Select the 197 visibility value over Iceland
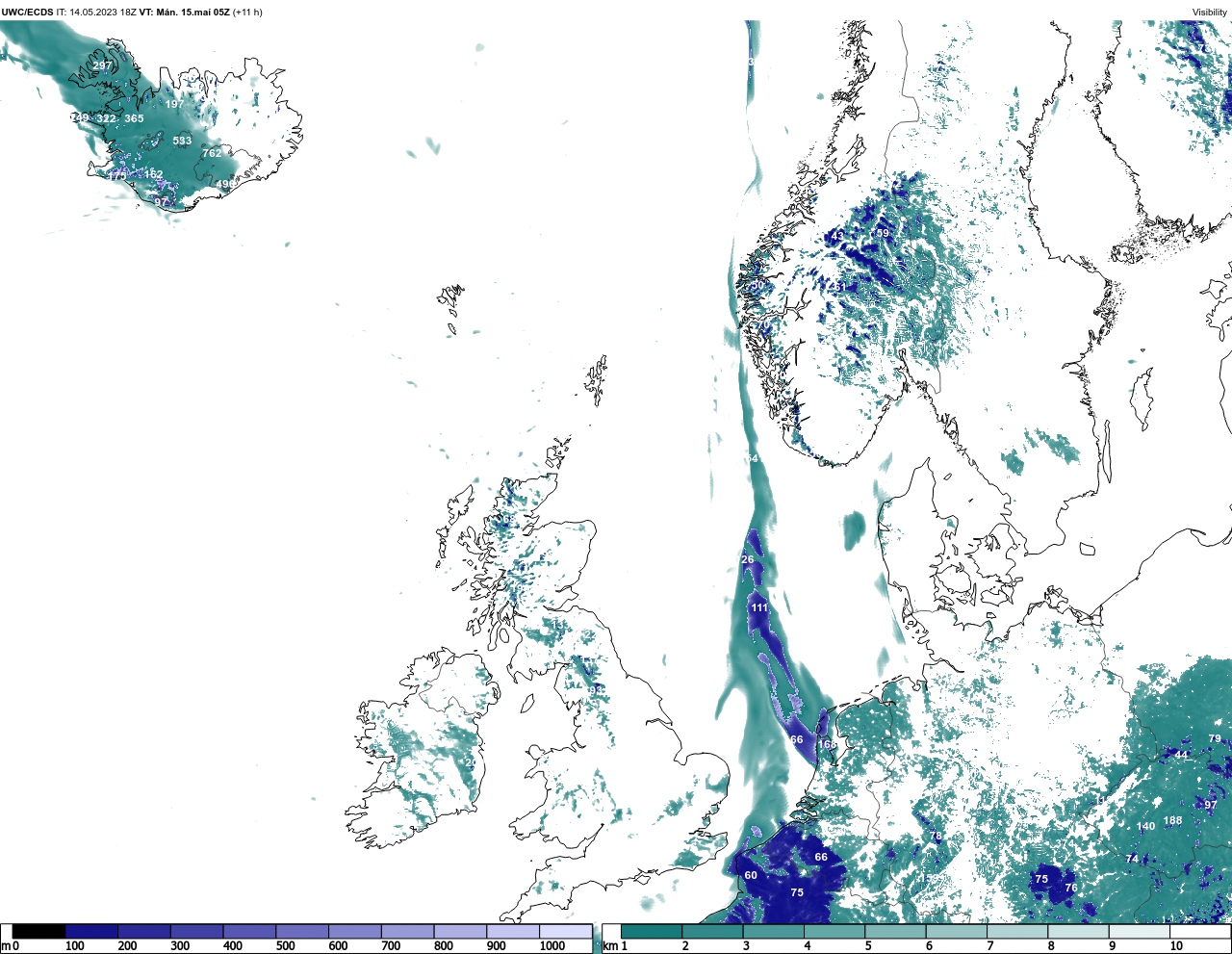Screen dimensions: 1232x954 [174, 104]
